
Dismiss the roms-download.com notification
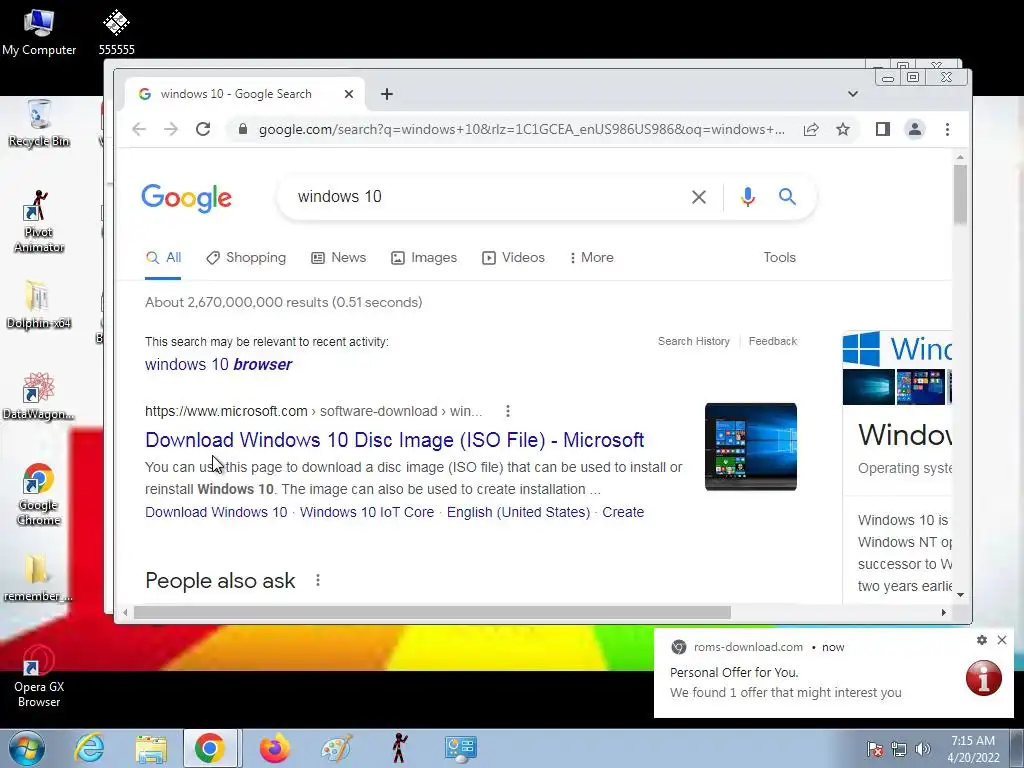click(x=1002, y=640)
